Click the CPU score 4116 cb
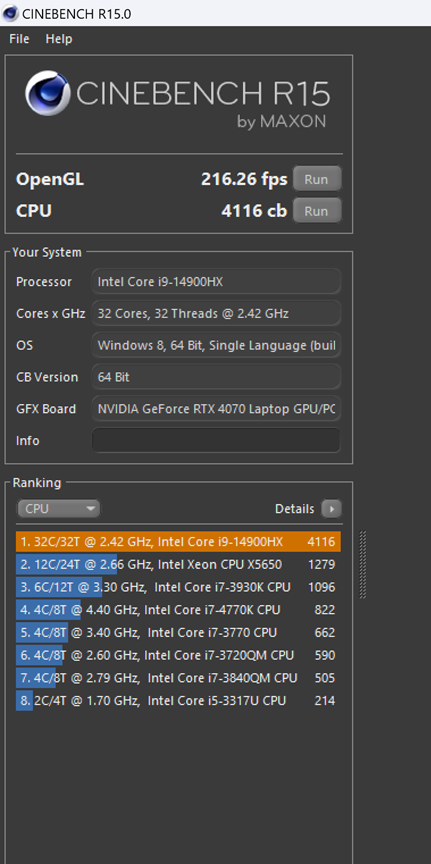This screenshot has height=864, width=431. pos(254,211)
